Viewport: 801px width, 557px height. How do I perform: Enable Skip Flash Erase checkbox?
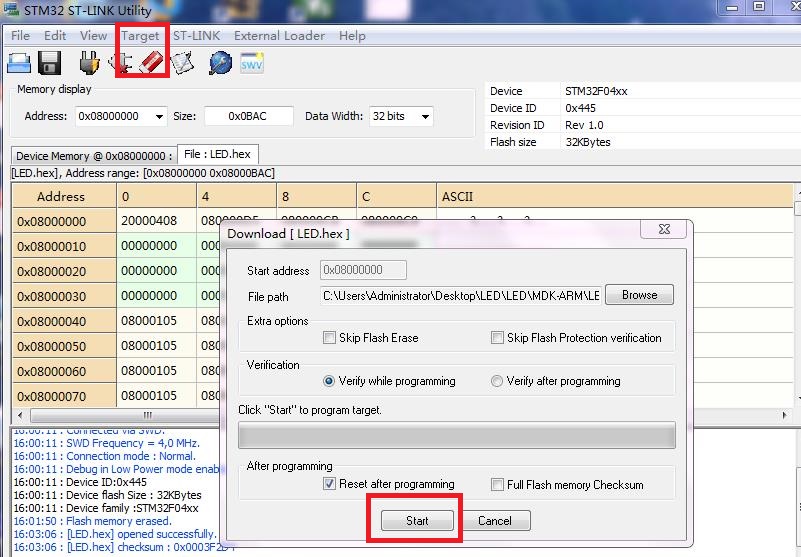[329, 338]
